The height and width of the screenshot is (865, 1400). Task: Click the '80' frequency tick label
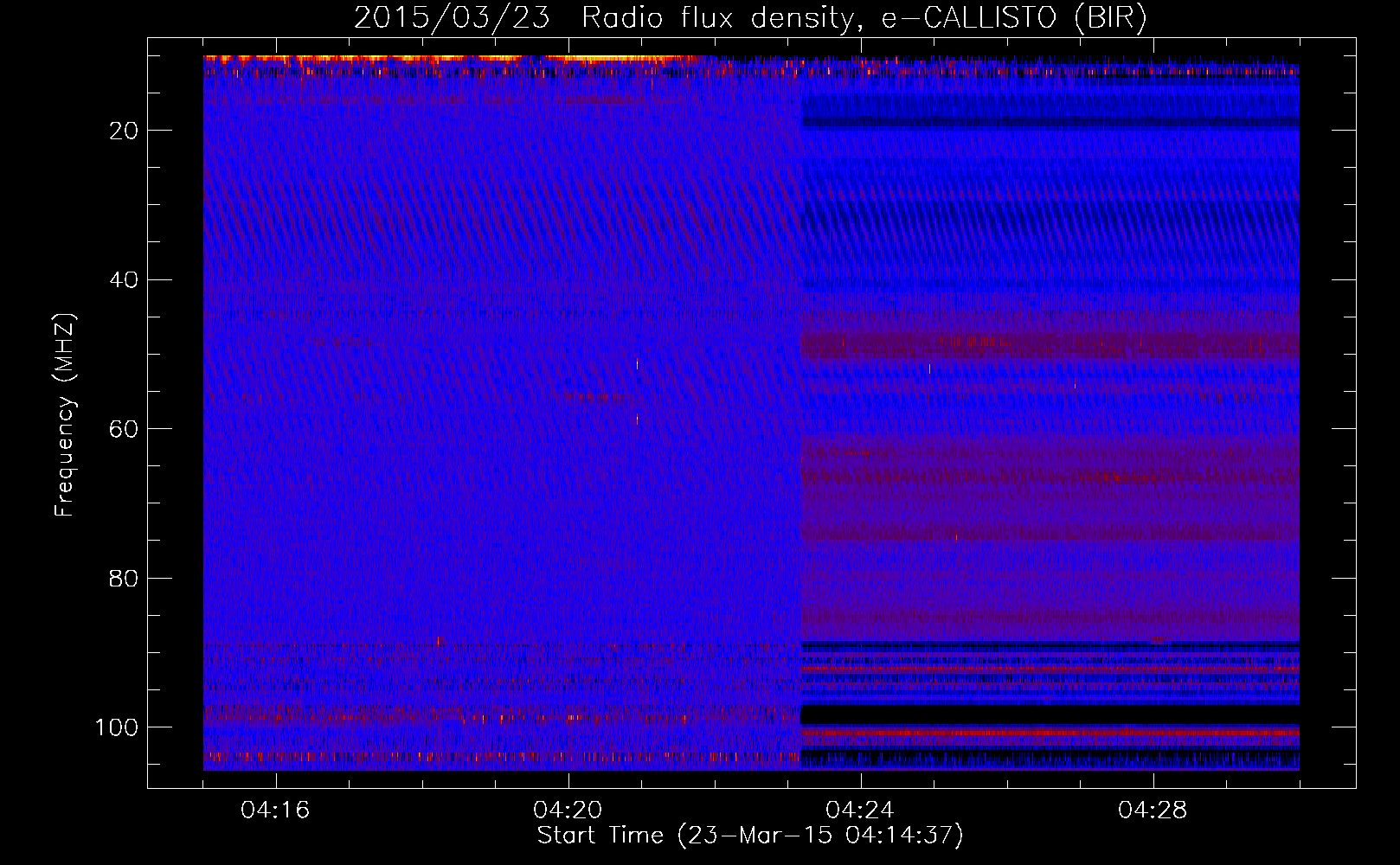pos(124,579)
